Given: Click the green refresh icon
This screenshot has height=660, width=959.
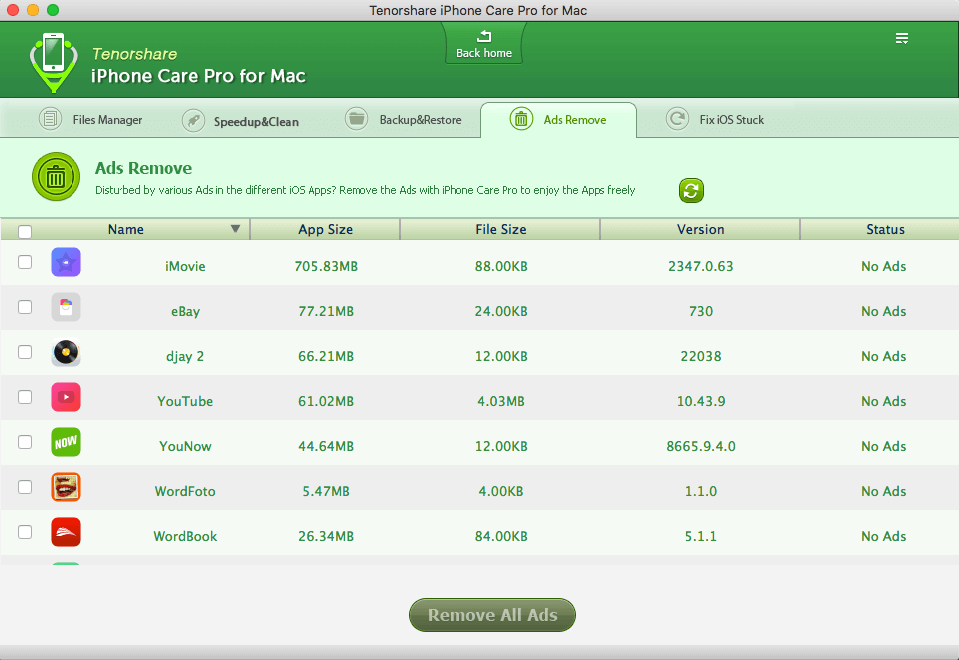Looking at the screenshot, I should (x=691, y=190).
